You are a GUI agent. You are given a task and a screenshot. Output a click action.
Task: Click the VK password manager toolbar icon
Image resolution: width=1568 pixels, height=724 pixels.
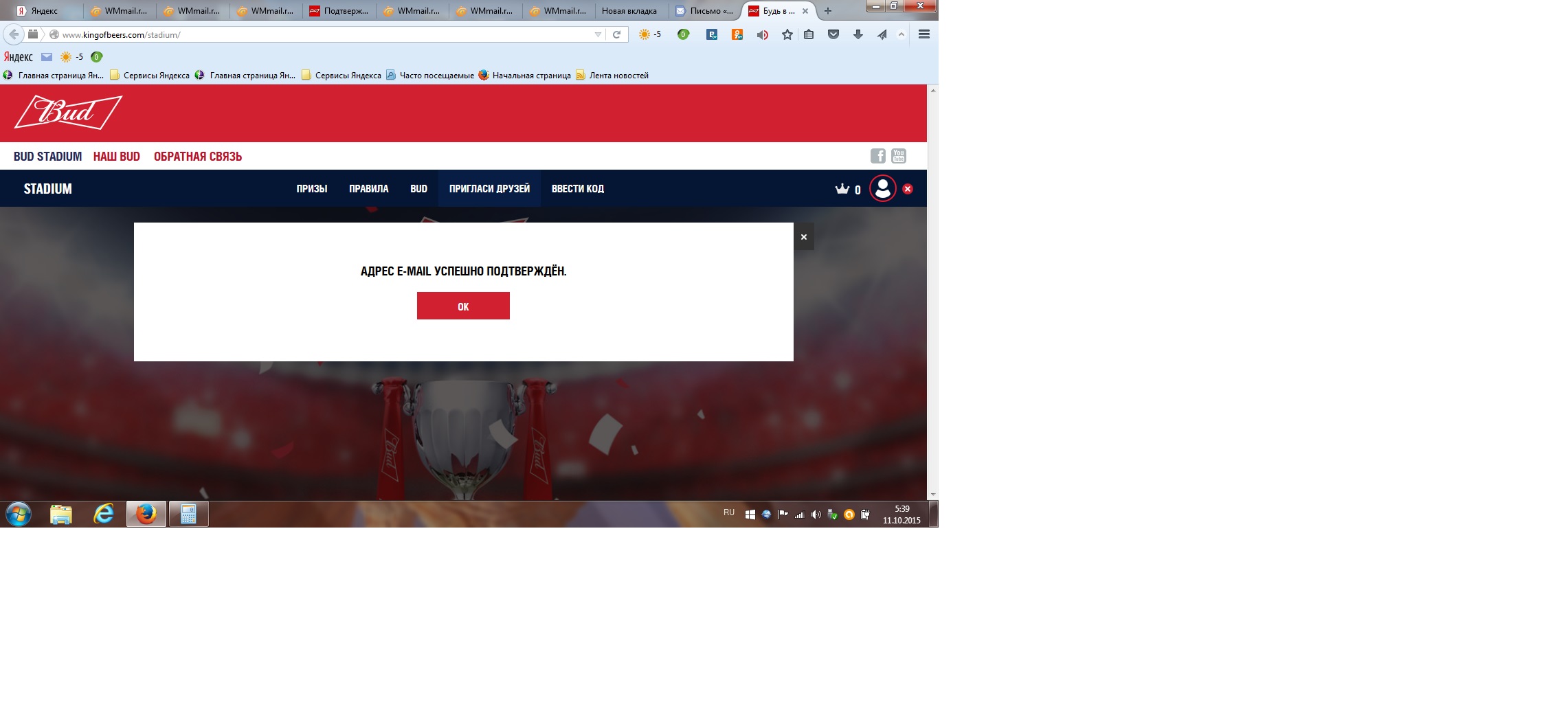(712, 34)
